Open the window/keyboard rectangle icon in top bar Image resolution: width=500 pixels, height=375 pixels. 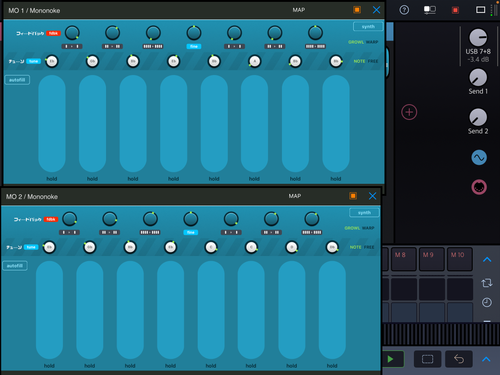coord(480,10)
